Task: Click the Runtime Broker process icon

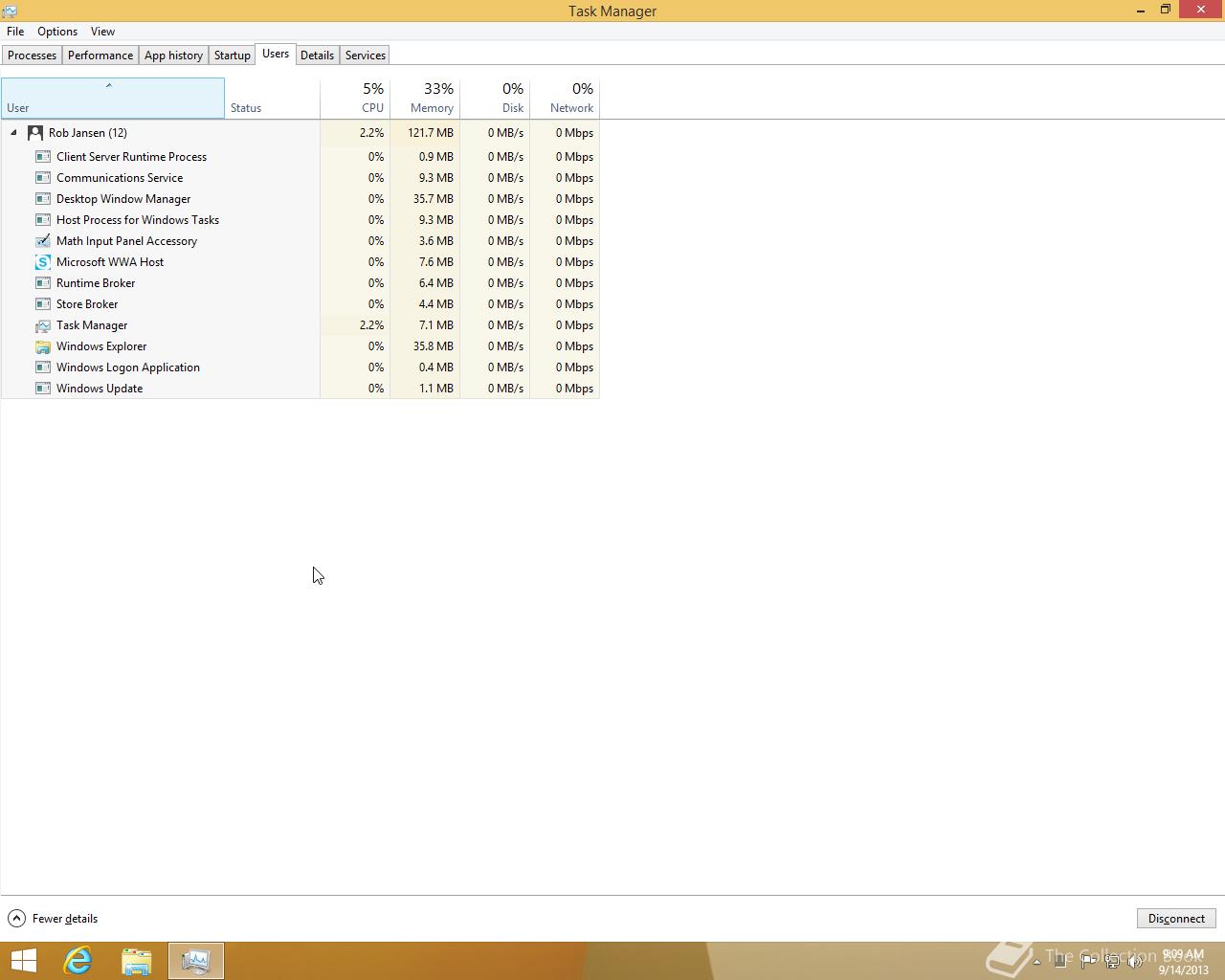Action: [x=43, y=283]
